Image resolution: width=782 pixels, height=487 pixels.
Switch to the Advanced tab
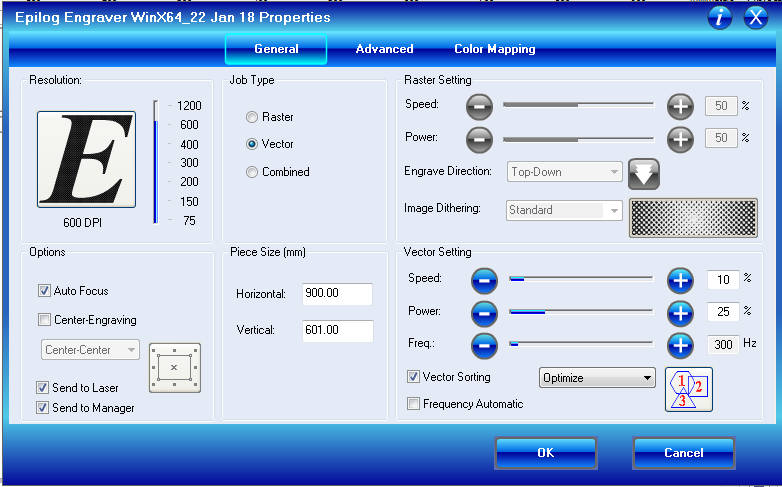tap(385, 49)
